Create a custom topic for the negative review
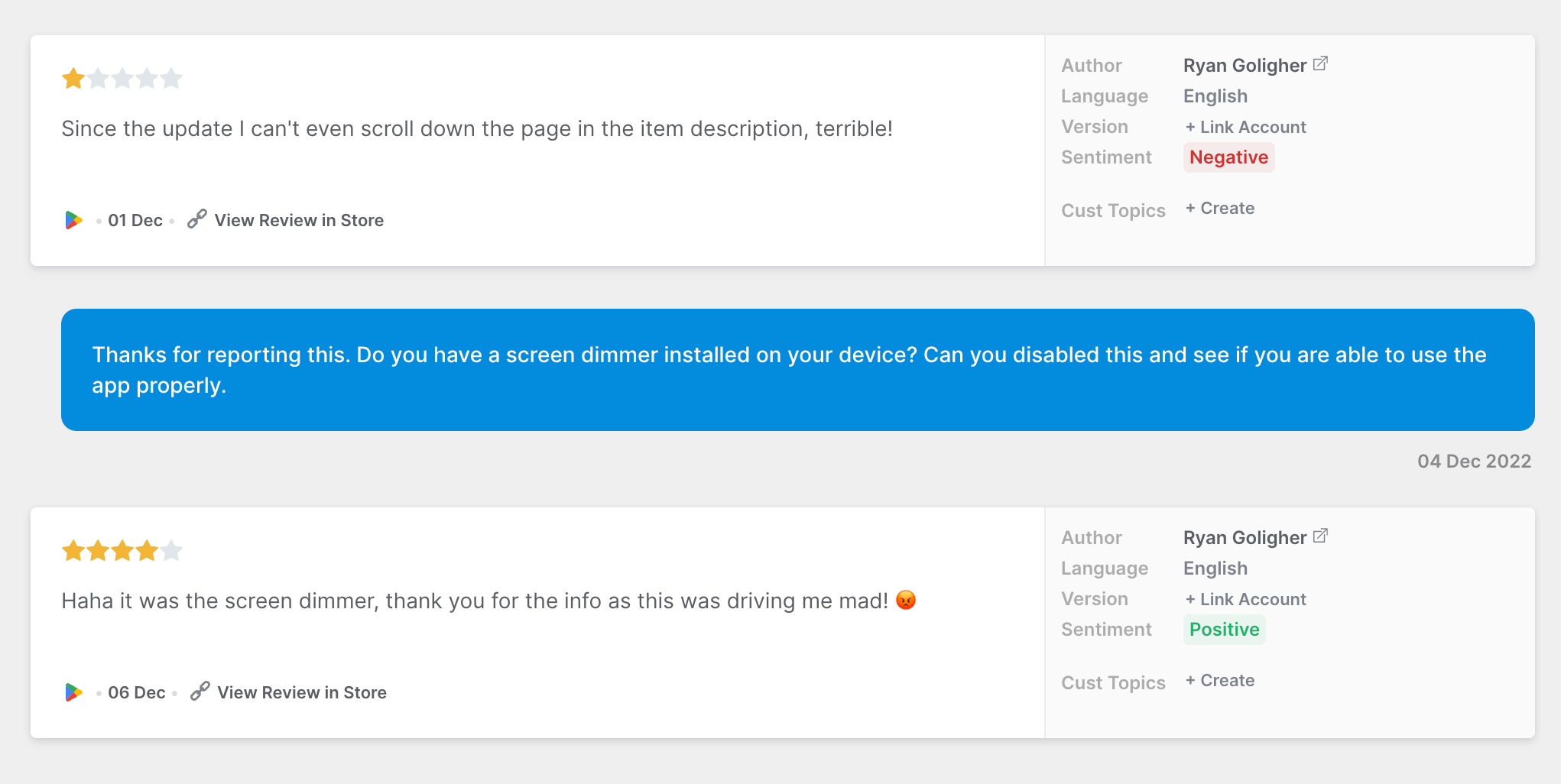 tap(1220, 208)
